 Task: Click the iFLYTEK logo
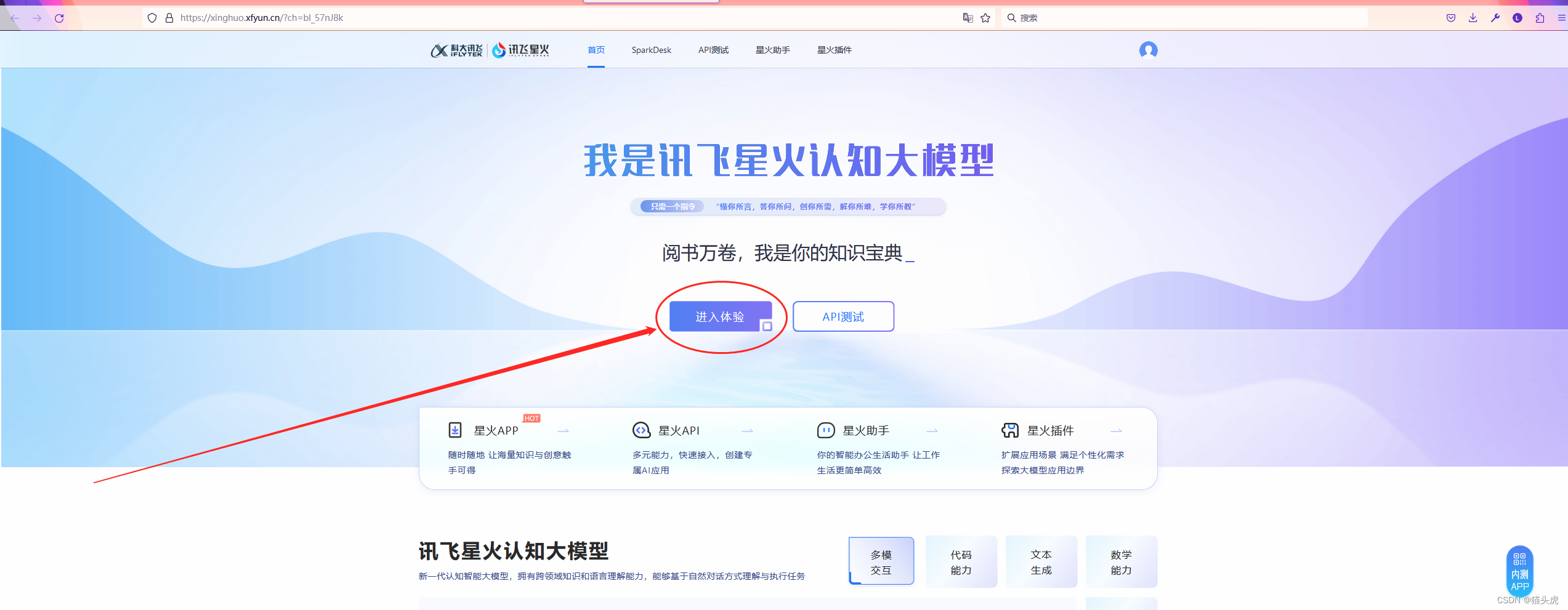click(x=456, y=50)
